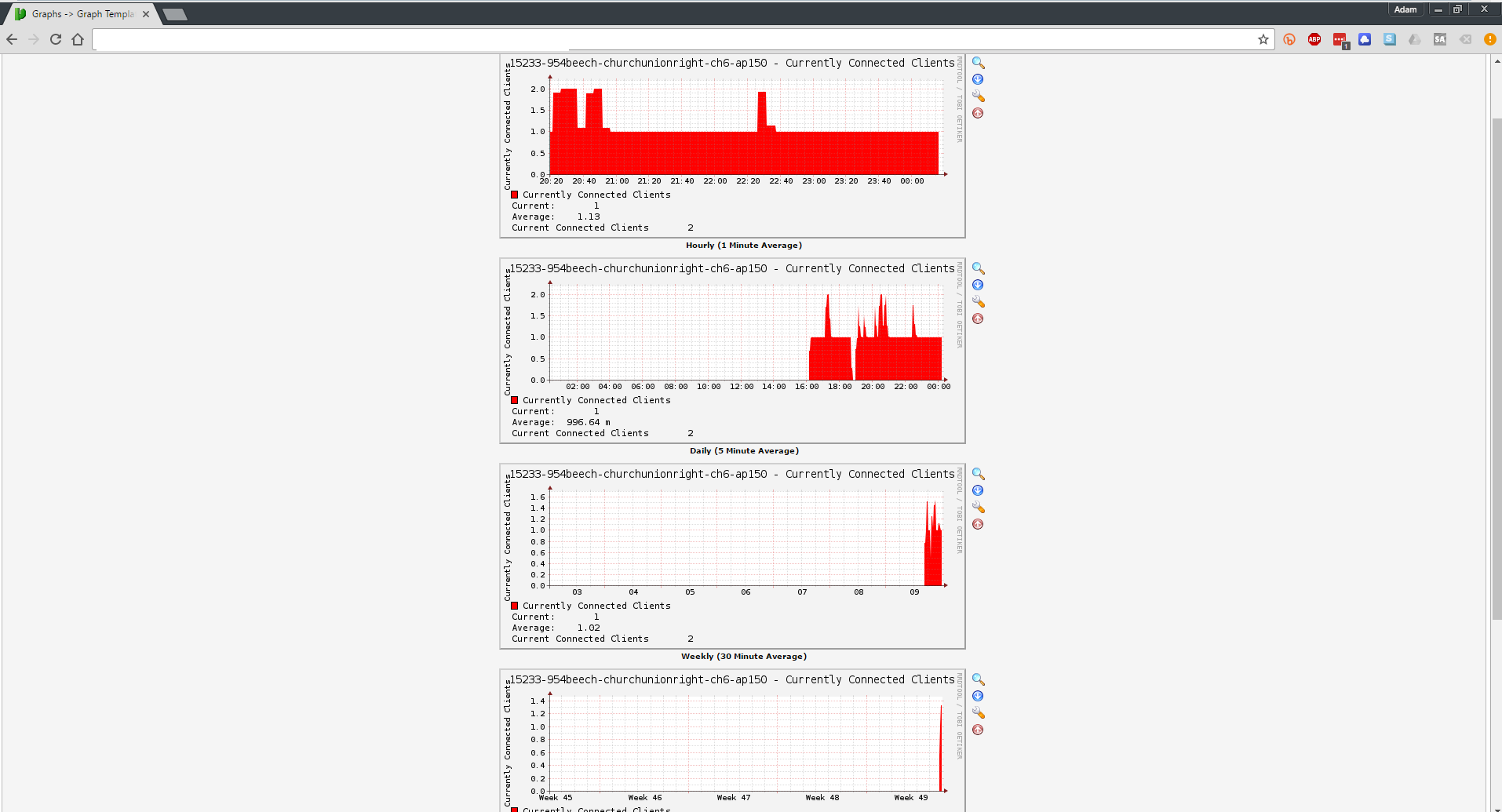Click the zoom magnifier icon beside the first graph
Image resolution: width=1502 pixels, height=812 pixels.
(x=978, y=63)
